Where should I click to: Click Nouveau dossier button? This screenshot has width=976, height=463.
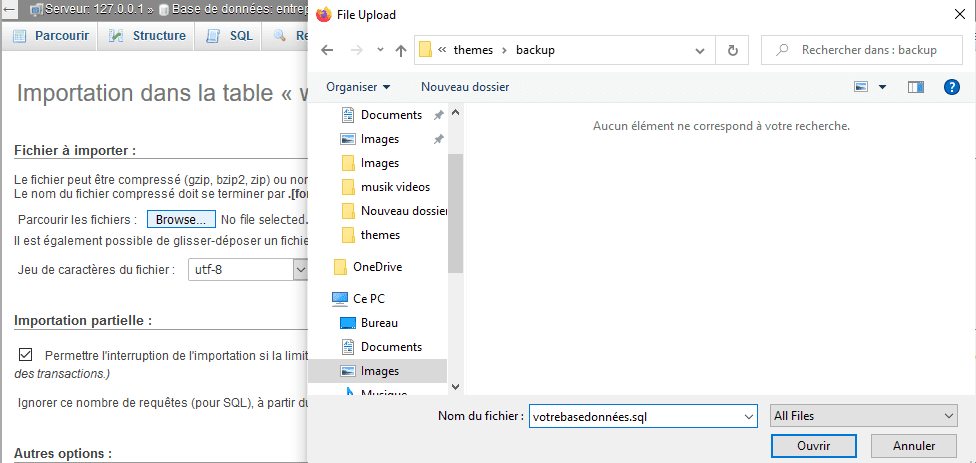point(465,87)
